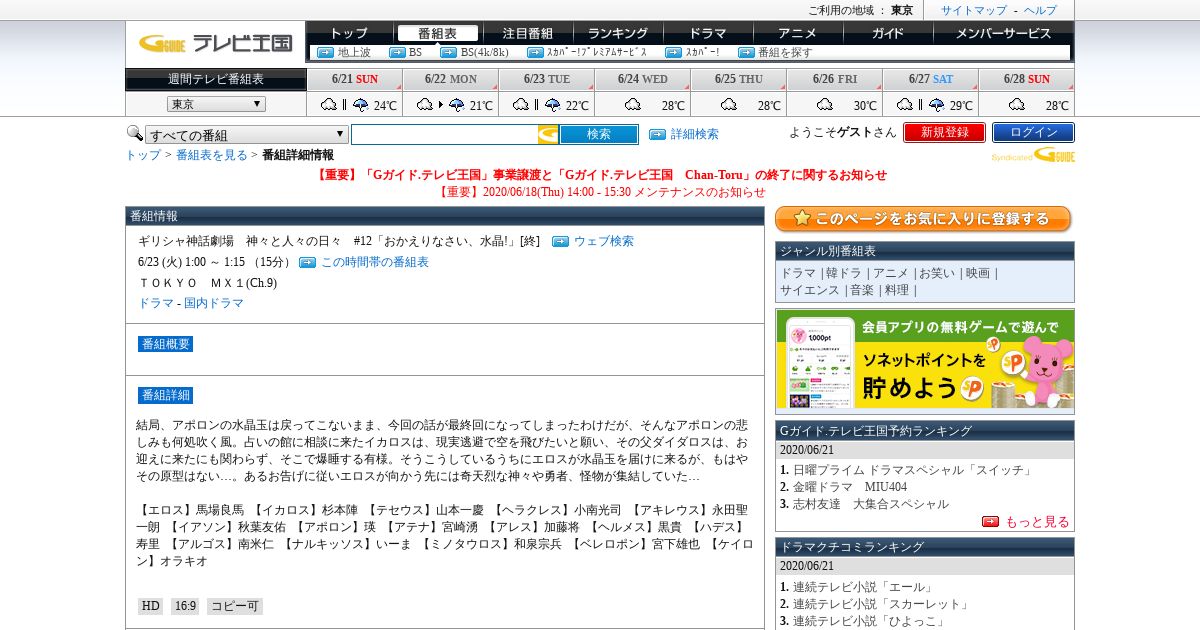
Task: Click the blue 検索 button
Action: tap(599, 135)
